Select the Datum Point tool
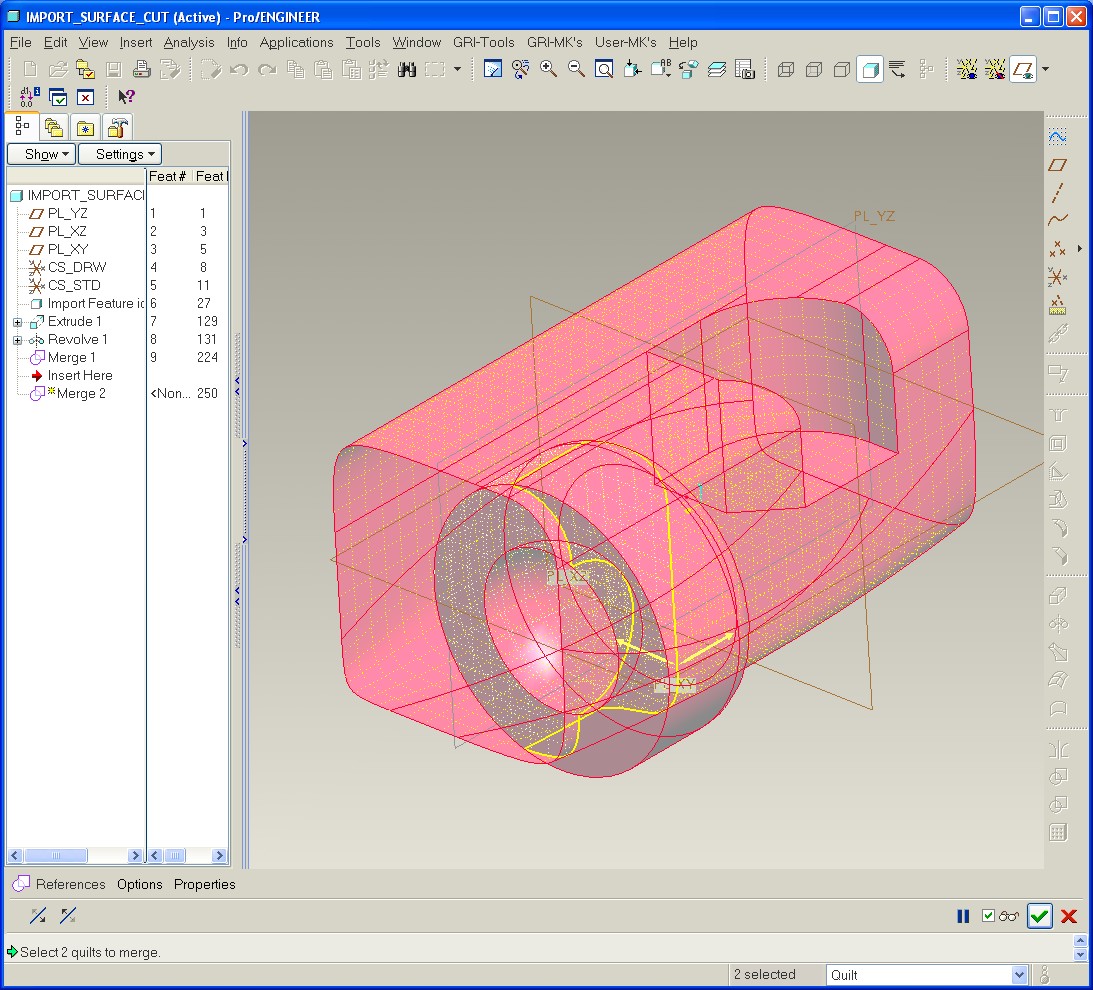The height and width of the screenshot is (990, 1093). point(1057,249)
